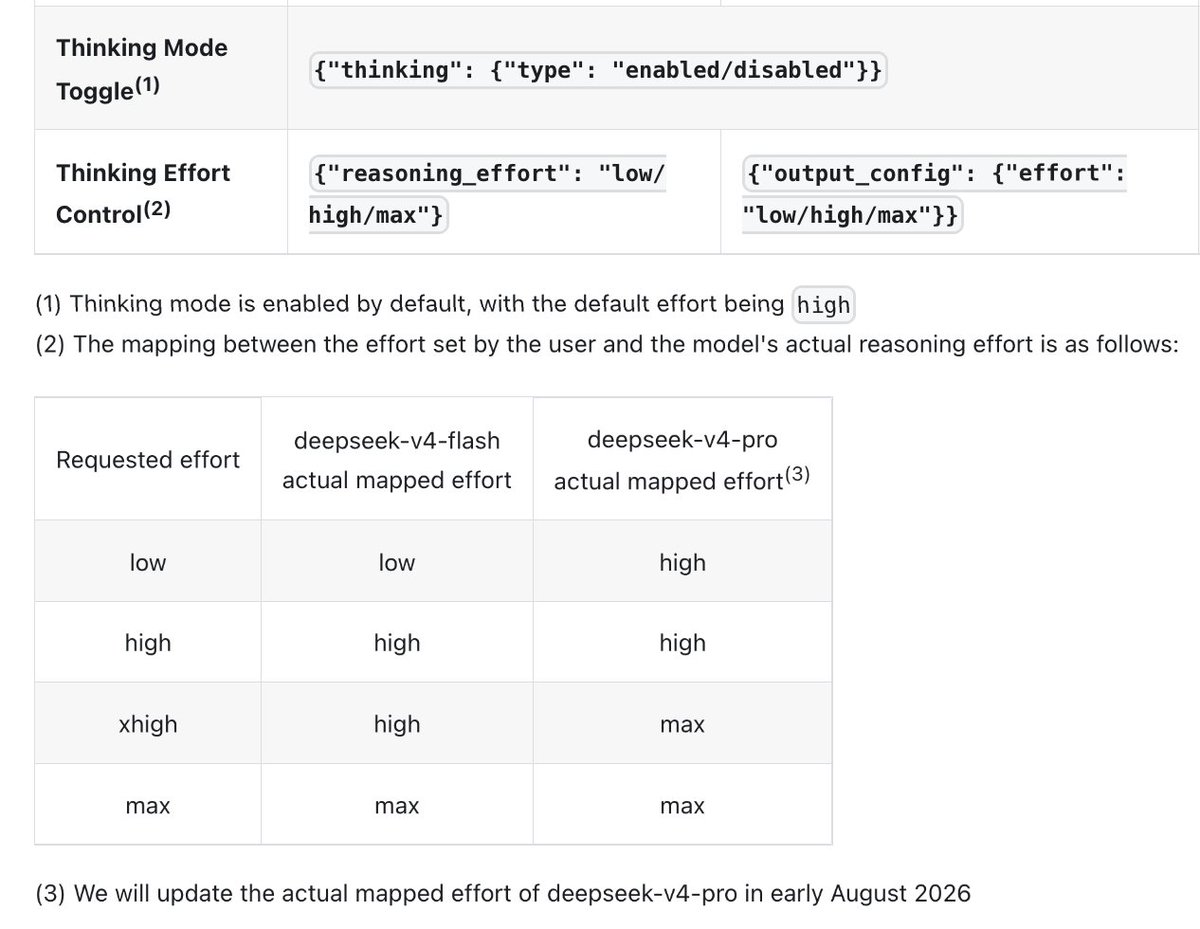The height and width of the screenshot is (929, 1200).
Task: Click the footnote (1) superscript marker
Action: pyautogui.click(x=147, y=88)
